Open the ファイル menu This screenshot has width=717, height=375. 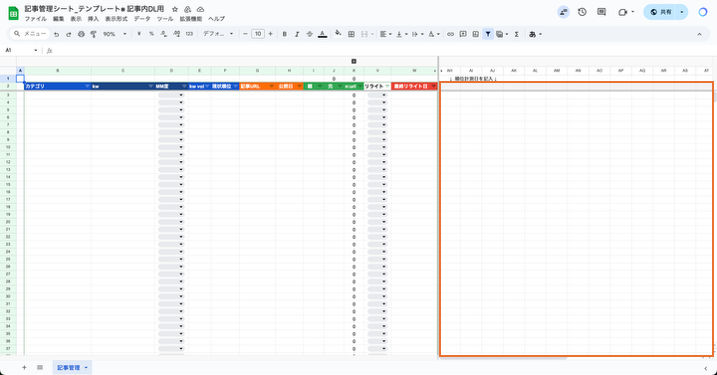[36, 19]
